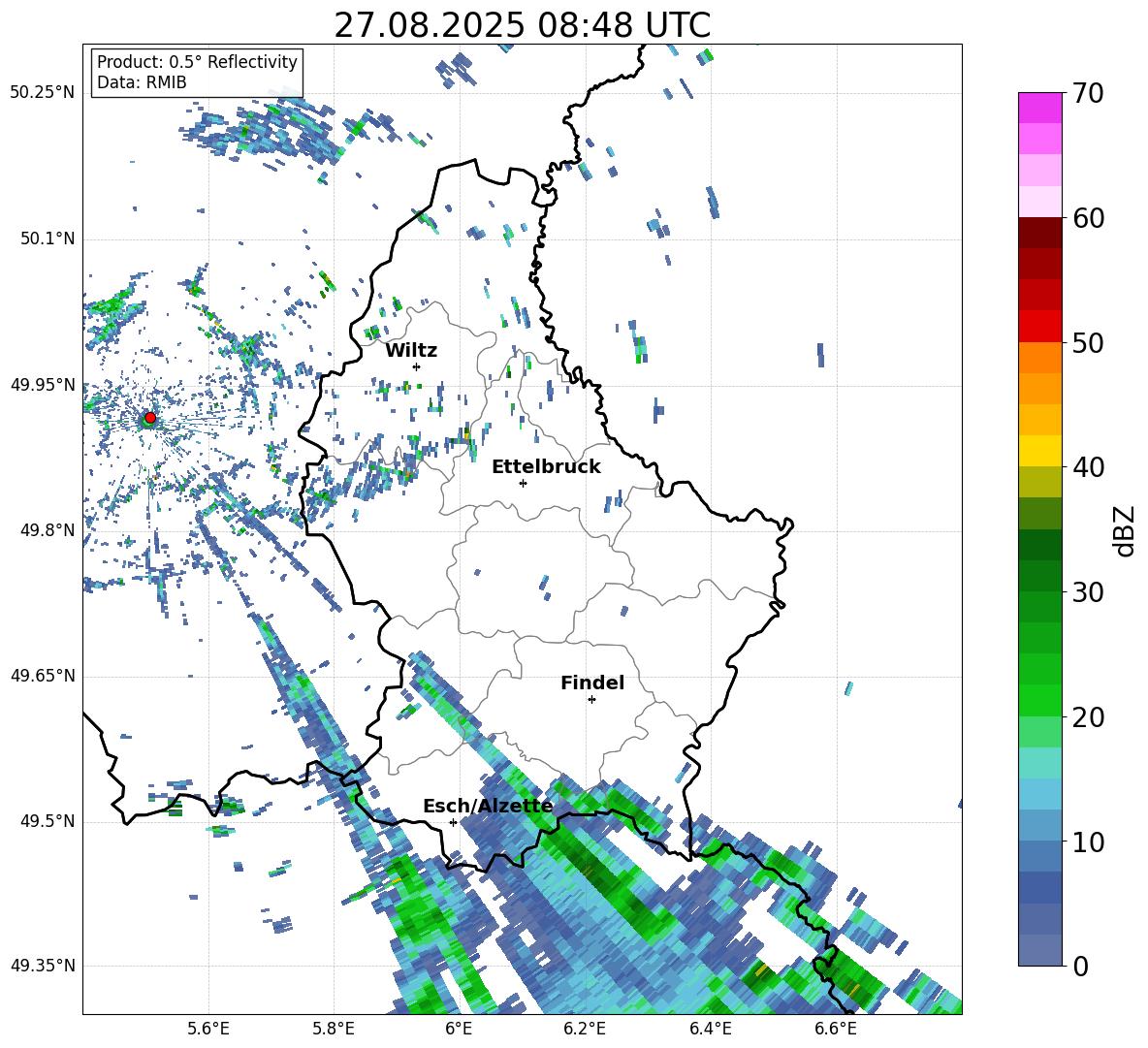Click the yellow colorbar segment above 40
The height and width of the screenshot is (1048, 1148).
point(1039,450)
